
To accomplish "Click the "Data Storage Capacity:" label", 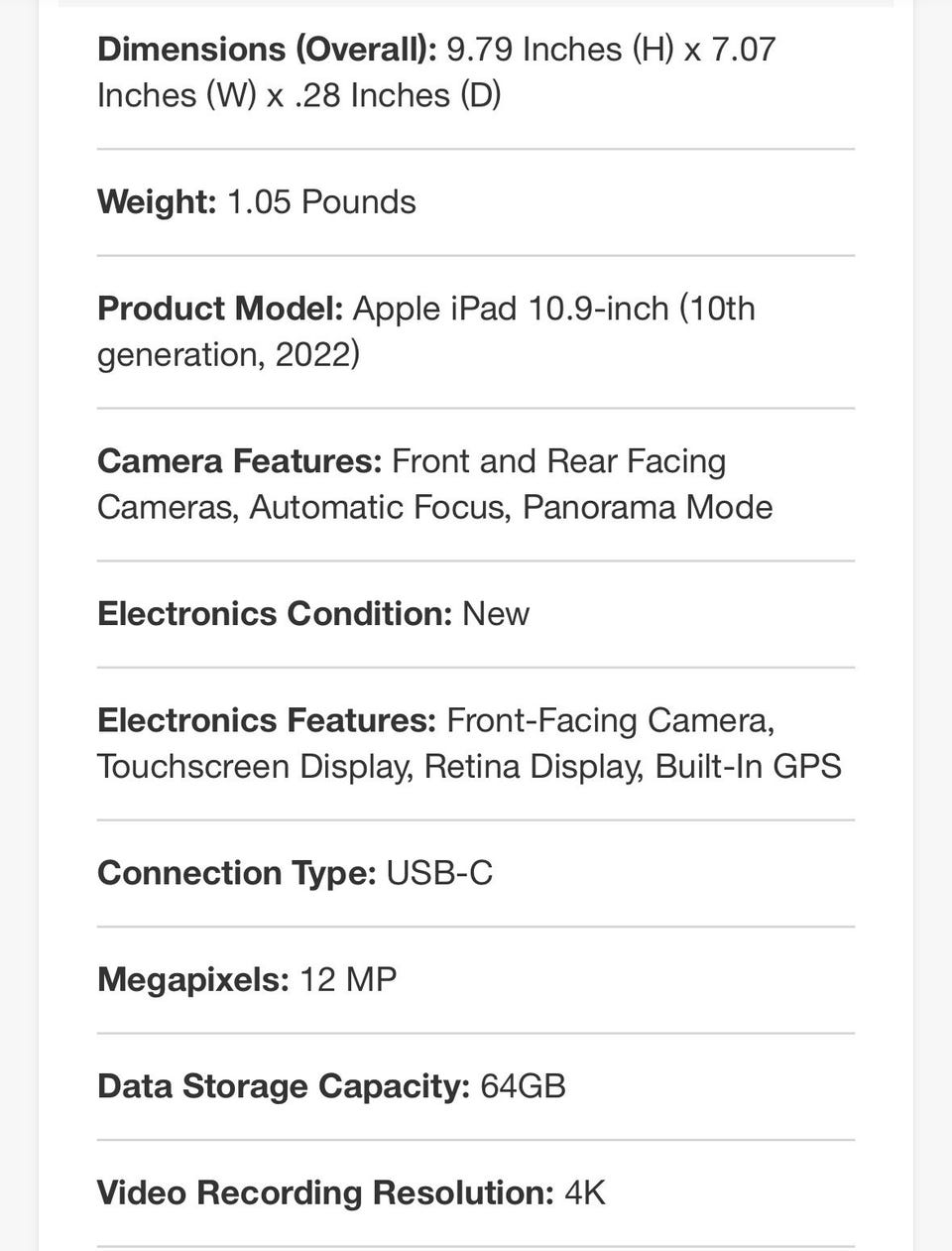I will [x=284, y=1086].
